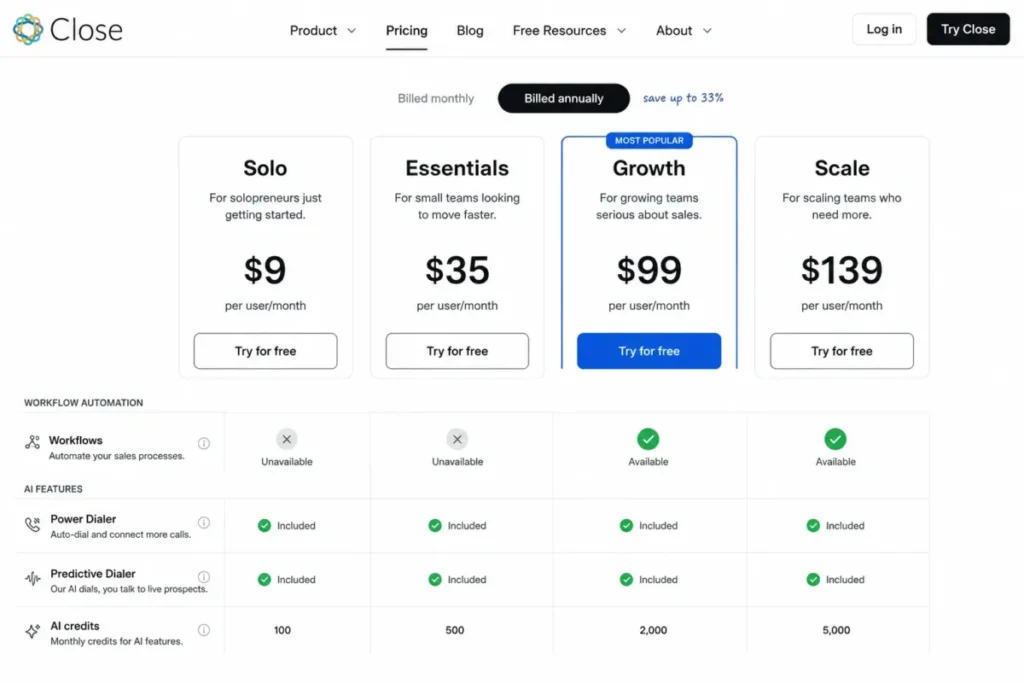Click the AI FEATURES section header
Screen dimensions: 1024x683
pyautogui.click(x=54, y=489)
